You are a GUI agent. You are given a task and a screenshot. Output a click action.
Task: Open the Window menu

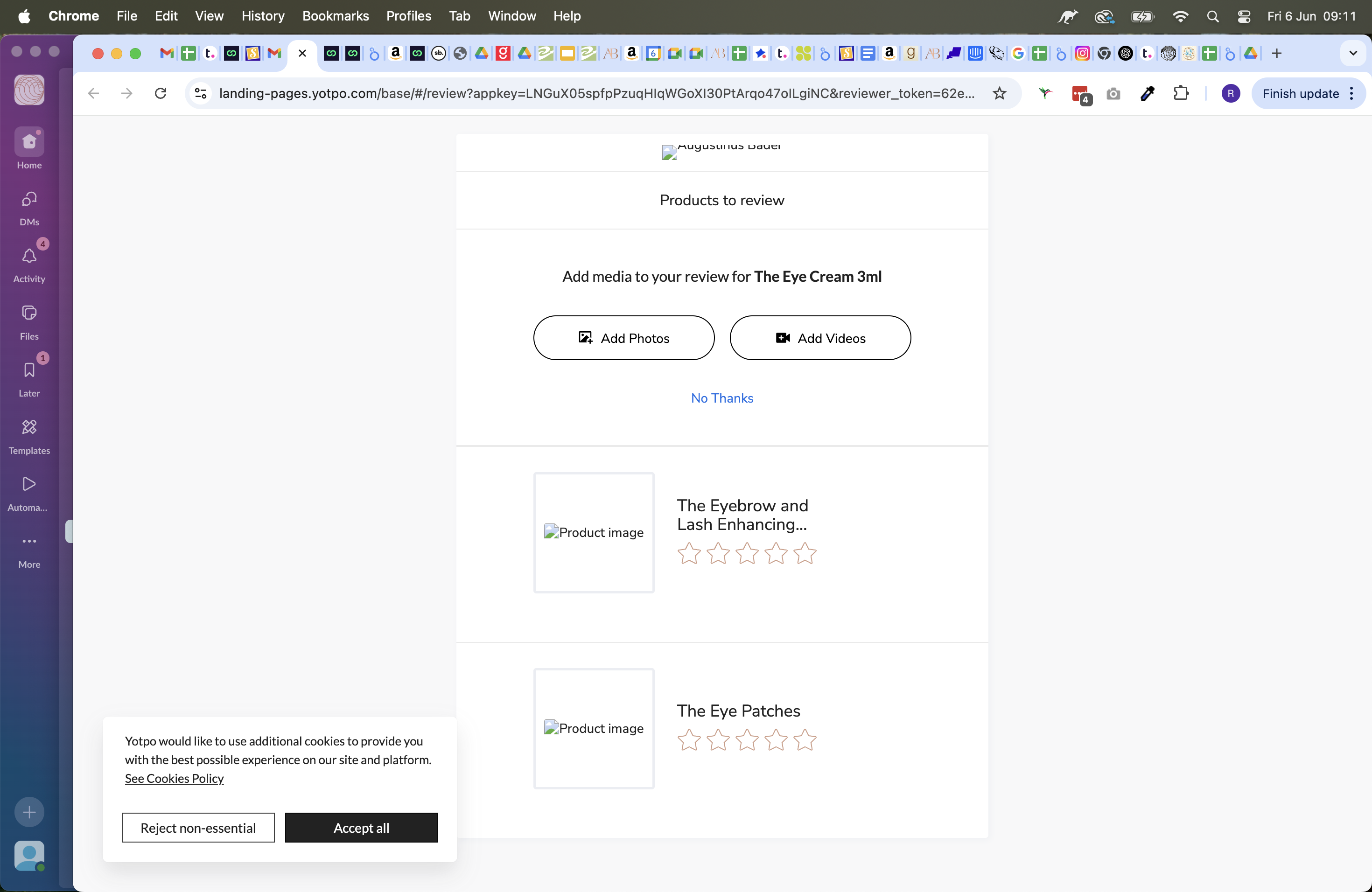click(512, 16)
